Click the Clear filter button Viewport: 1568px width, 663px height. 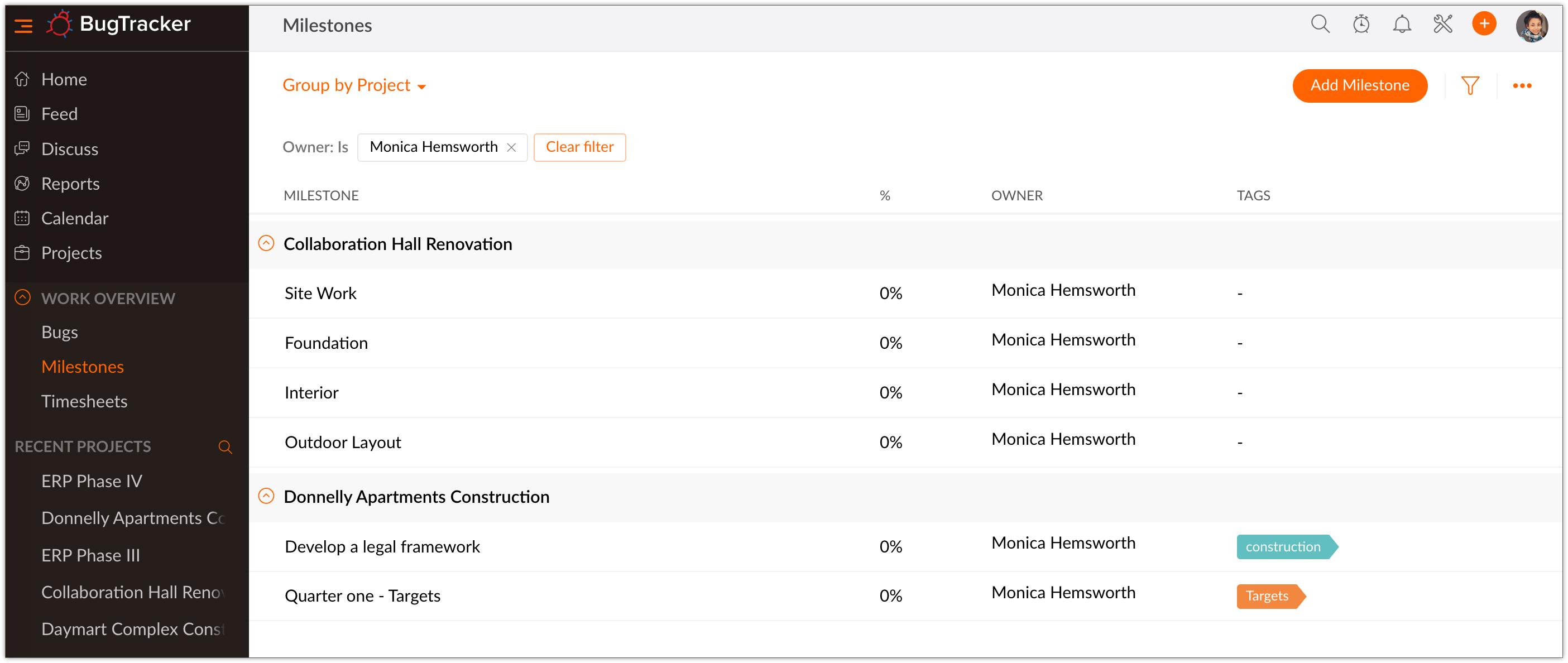(579, 147)
